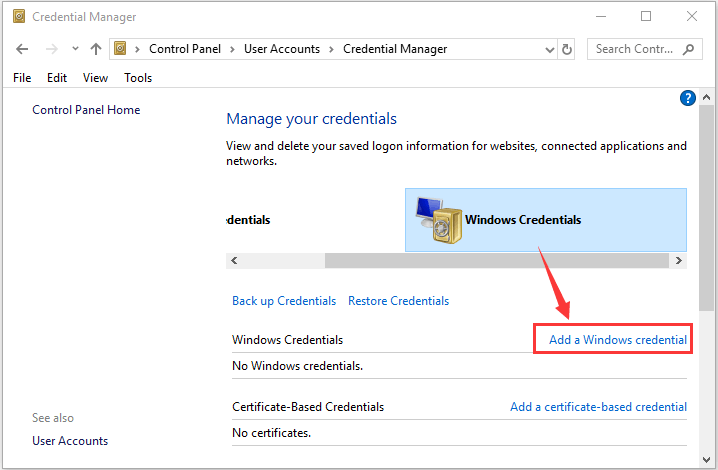Click the horizontal scrollbar left arrow
Screen dimensions: 718x470
(234, 260)
